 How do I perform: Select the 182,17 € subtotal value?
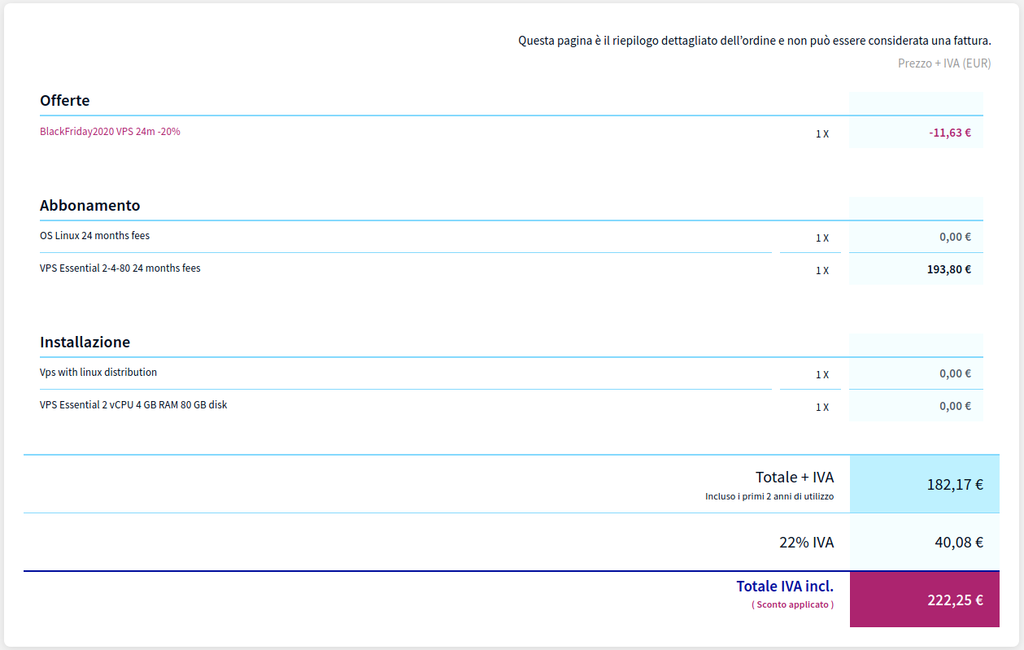point(954,484)
